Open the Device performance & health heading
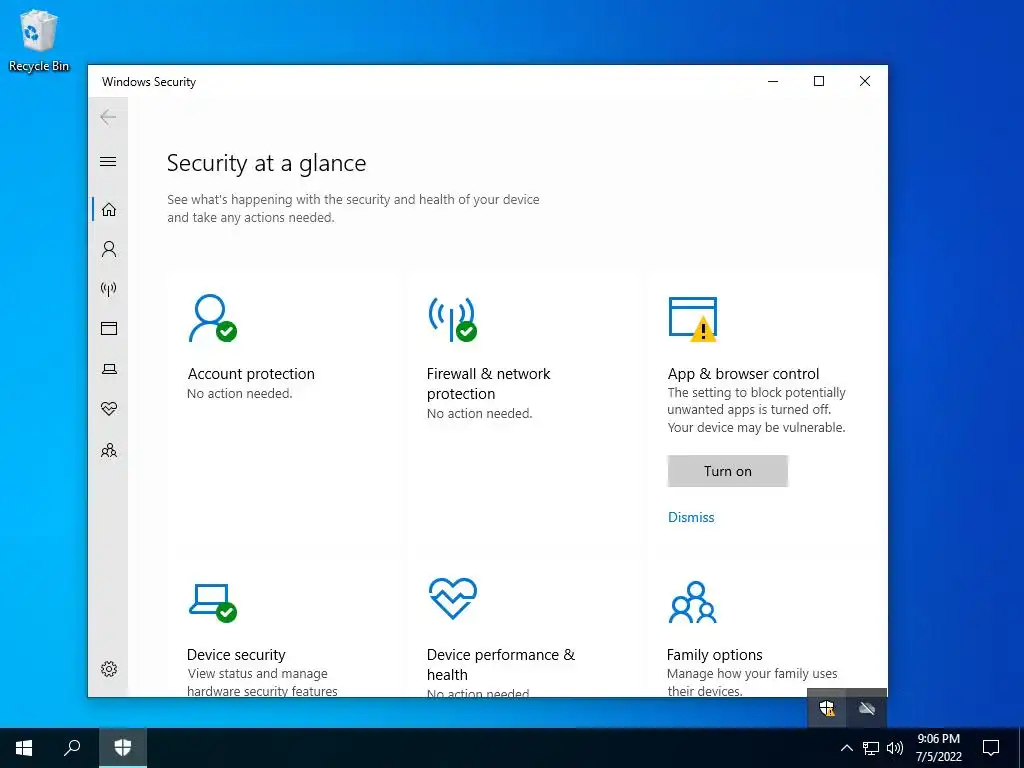 coord(501,664)
